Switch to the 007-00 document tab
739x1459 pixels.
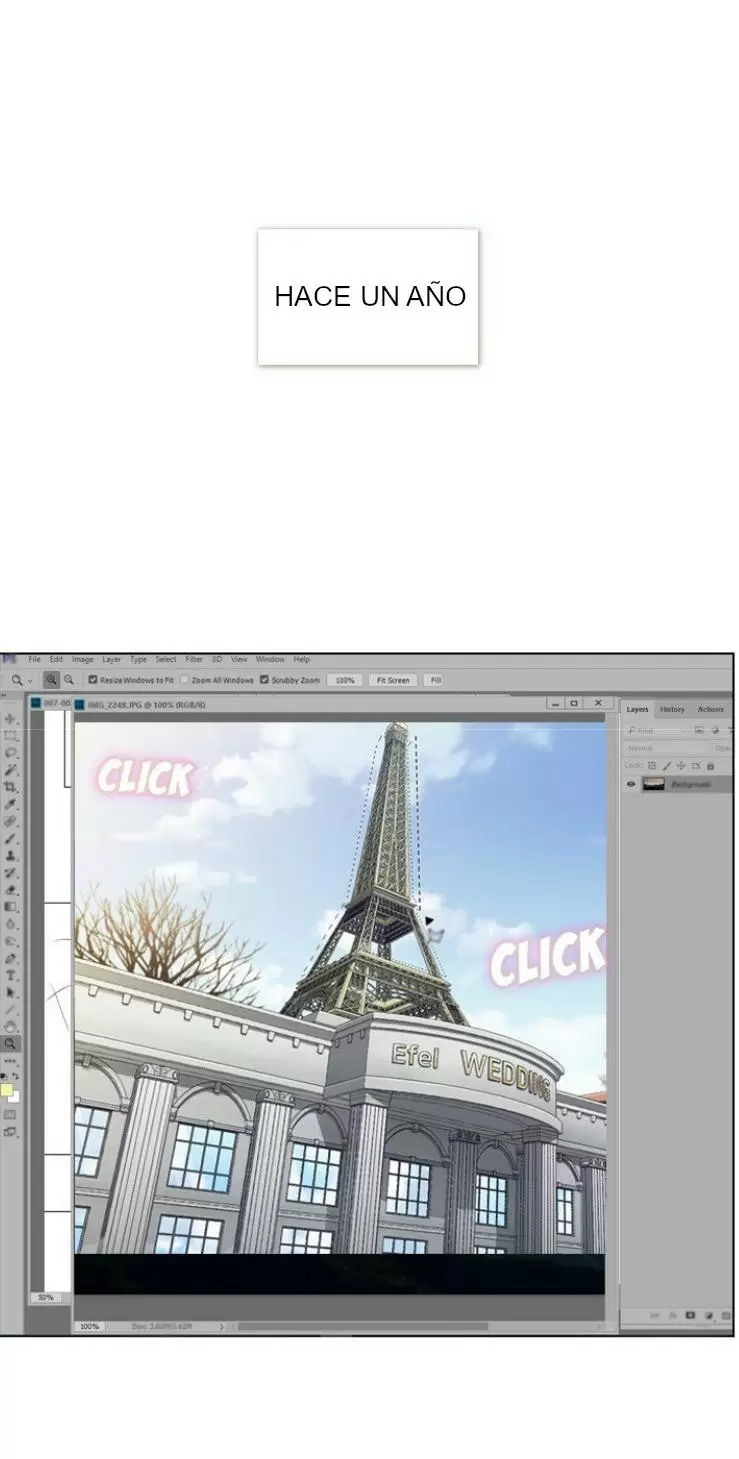[50, 704]
